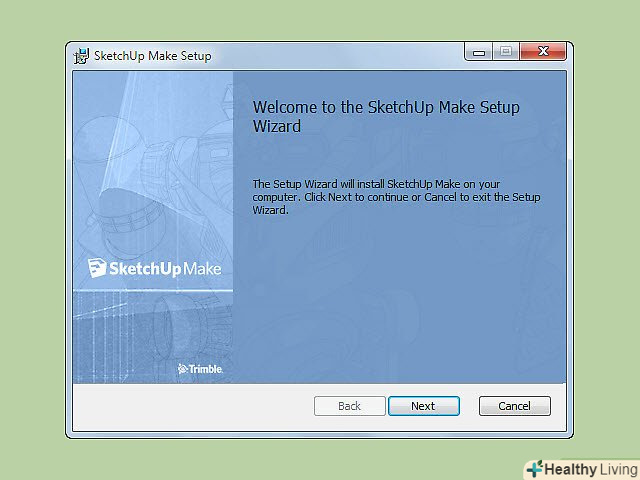Click the disabled Back button
Image resolution: width=640 pixels, height=480 pixels.
[x=349, y=406]
